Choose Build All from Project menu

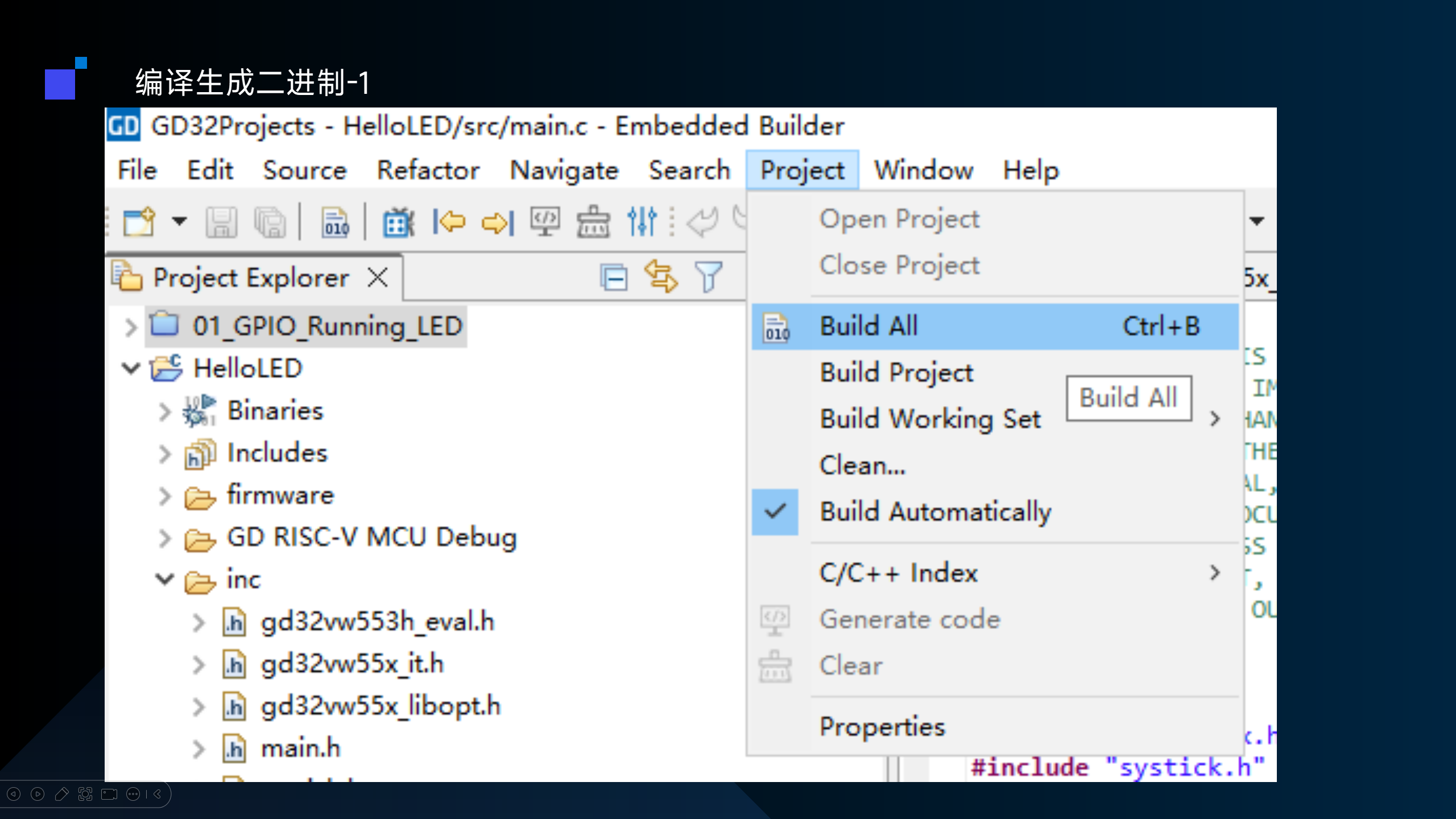995,326
